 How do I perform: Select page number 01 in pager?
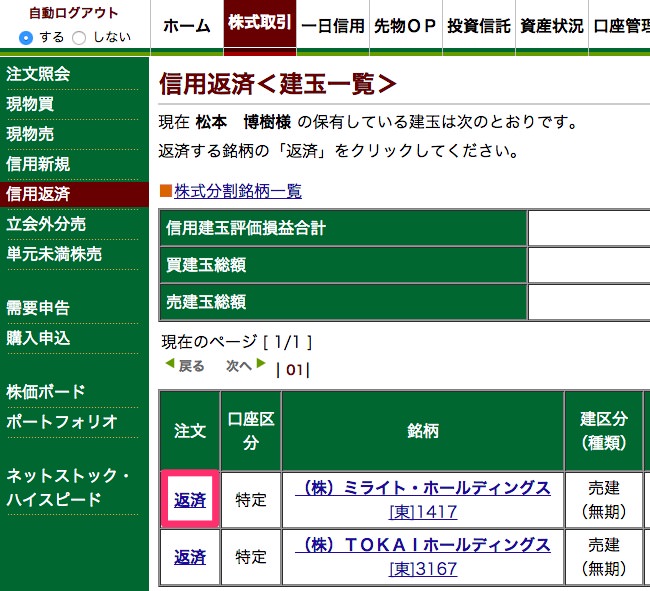(x=294, y=370)
